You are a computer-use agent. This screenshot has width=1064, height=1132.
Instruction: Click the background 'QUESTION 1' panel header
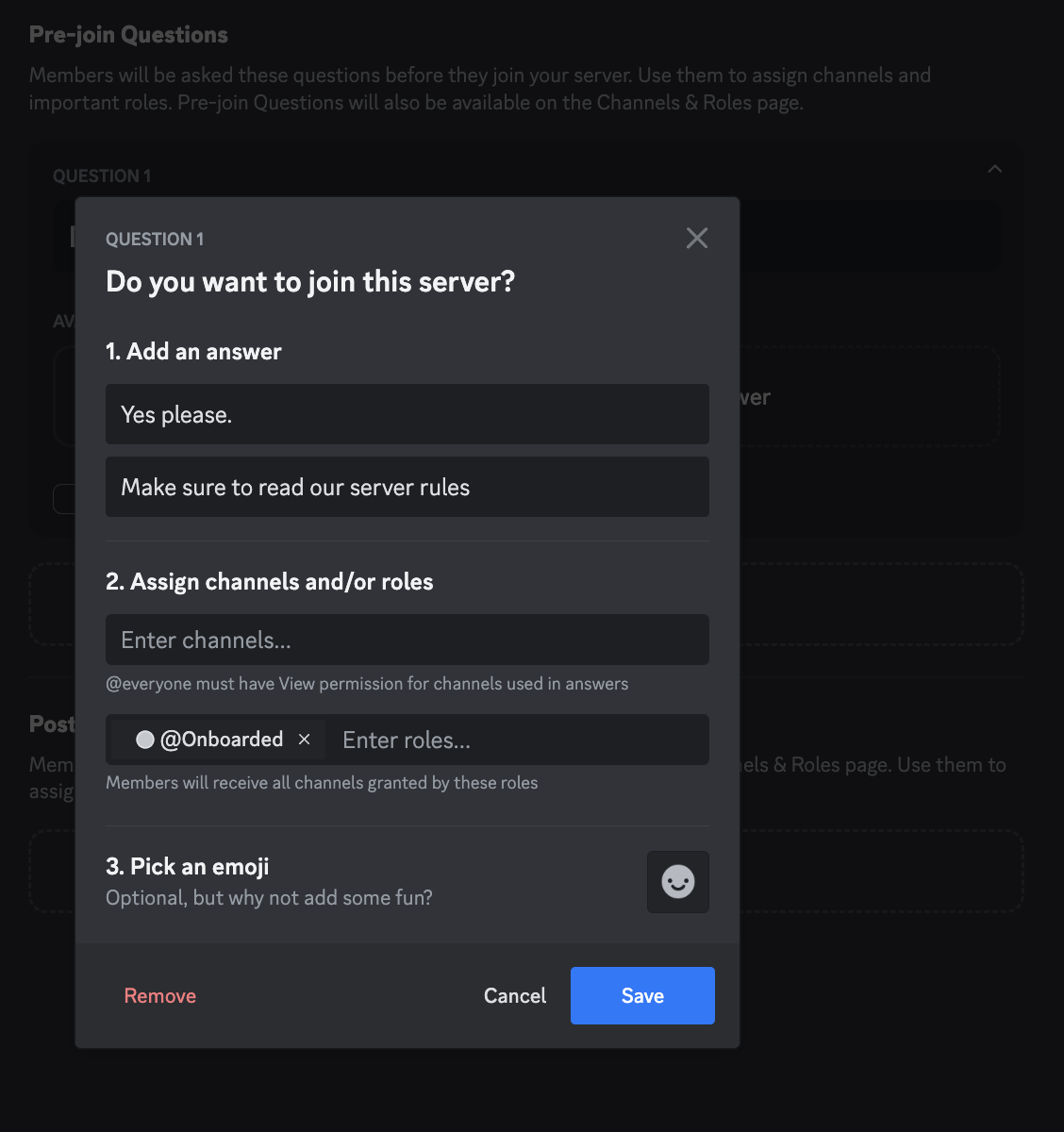tap(102, 176)
